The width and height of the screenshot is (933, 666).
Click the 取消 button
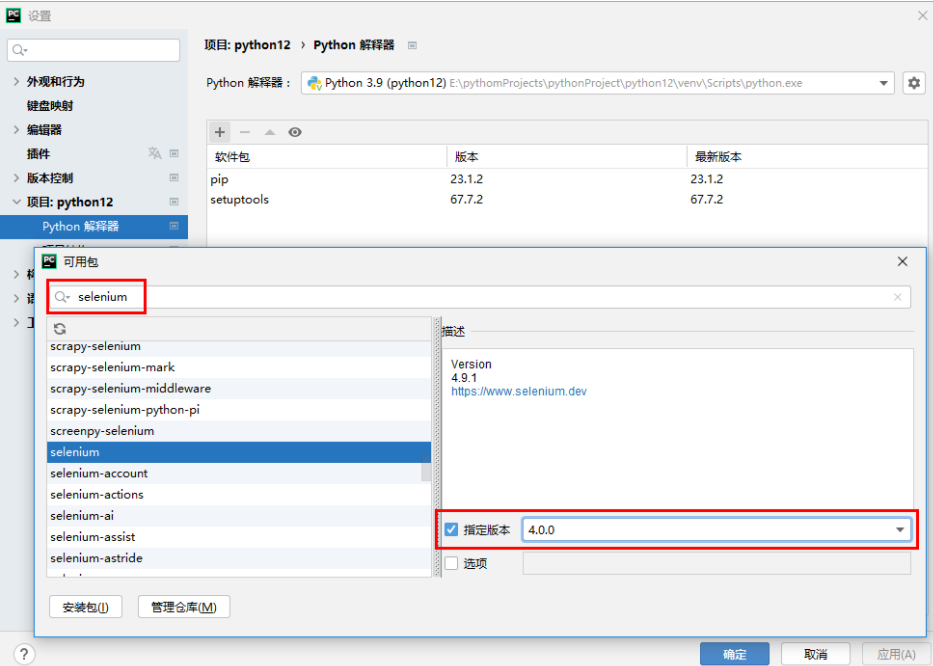pyautogui.click(x=815, y=654)
